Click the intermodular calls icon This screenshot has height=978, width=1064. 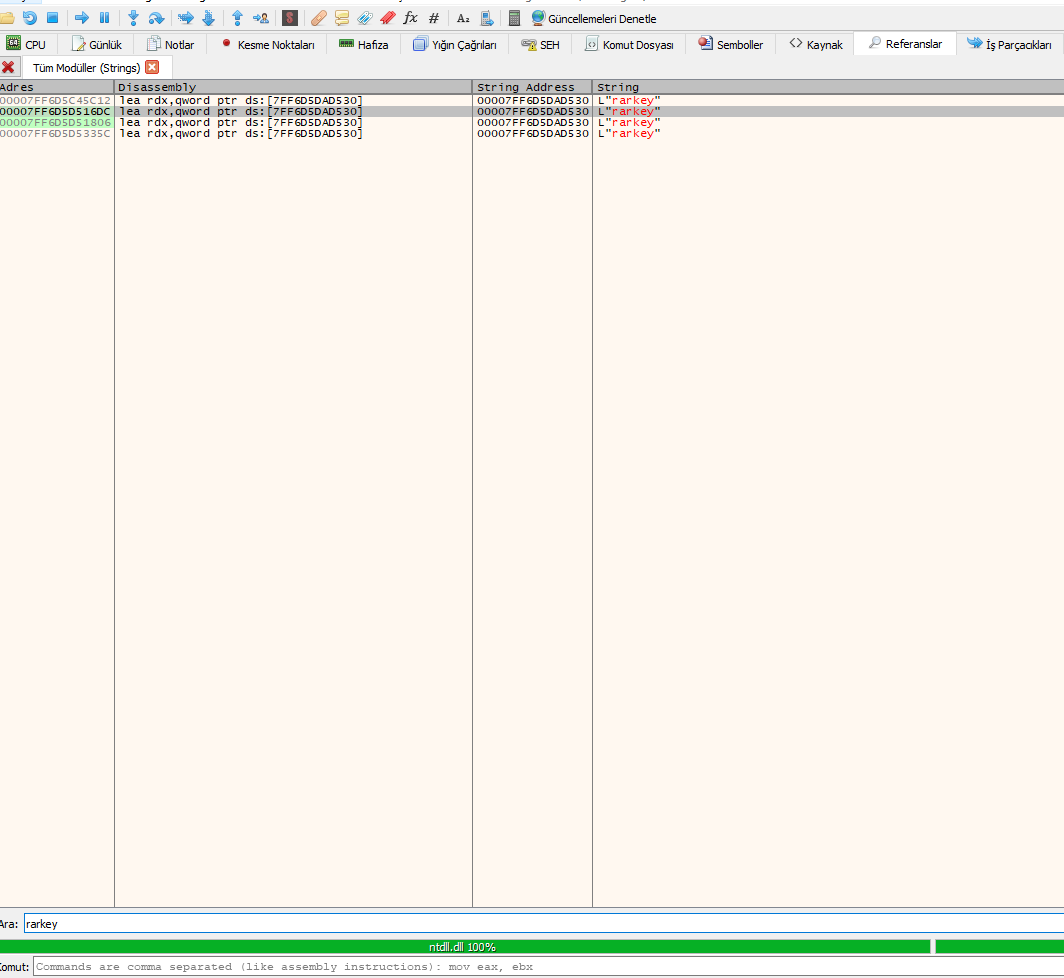[487, 18]
